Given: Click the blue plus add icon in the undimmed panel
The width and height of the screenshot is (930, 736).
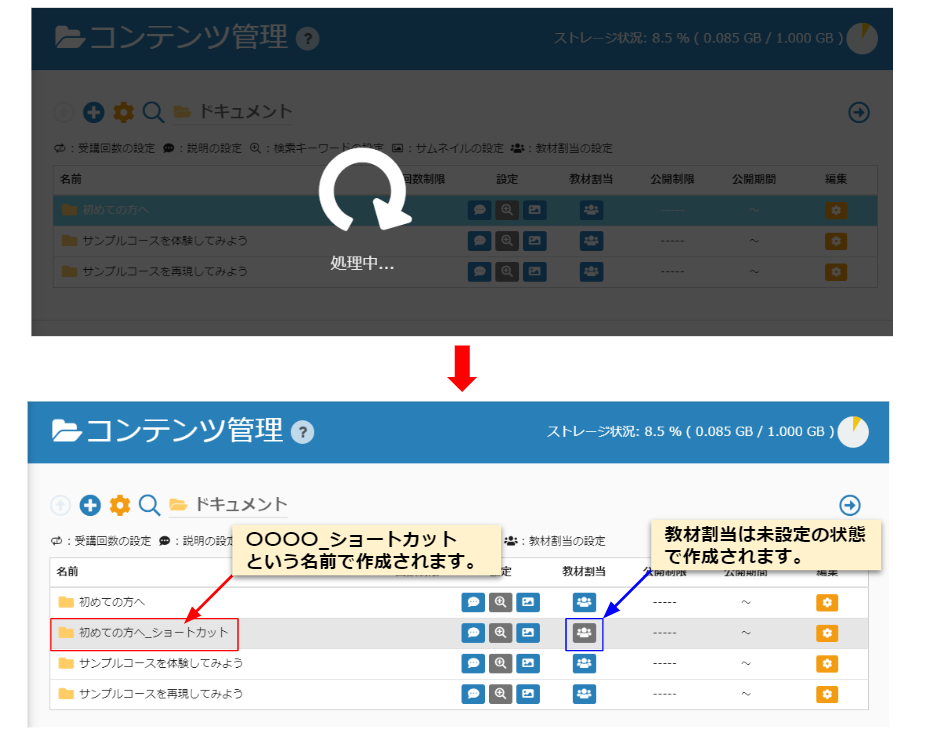Looking at the screenshot, I should coord(91,505).
